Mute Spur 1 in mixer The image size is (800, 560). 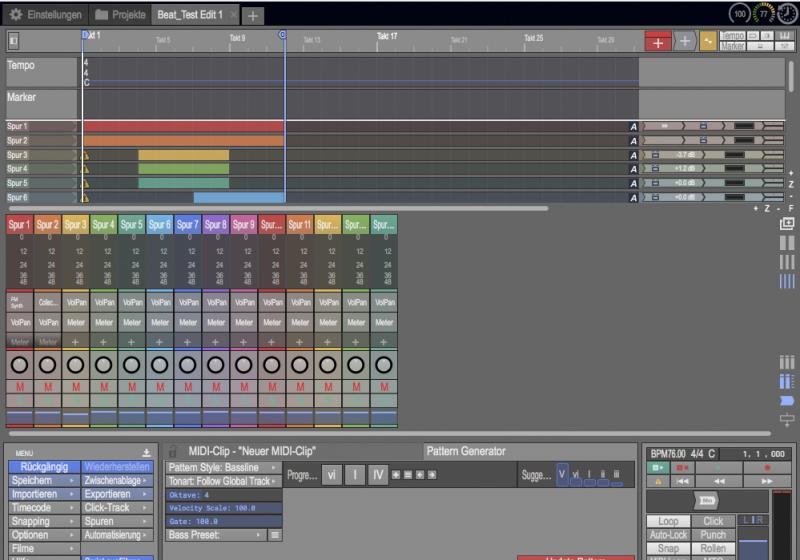[x=20, y=387]
